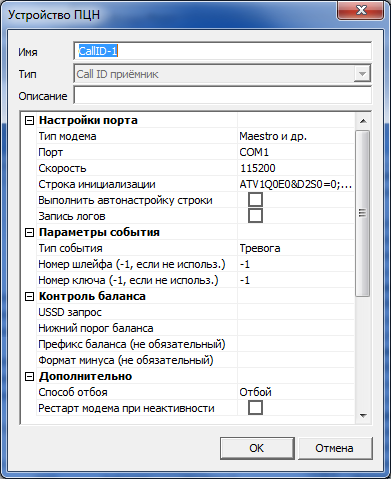Collapse the Параметры события section
This screenshot has width=391, height=479.
30,232
